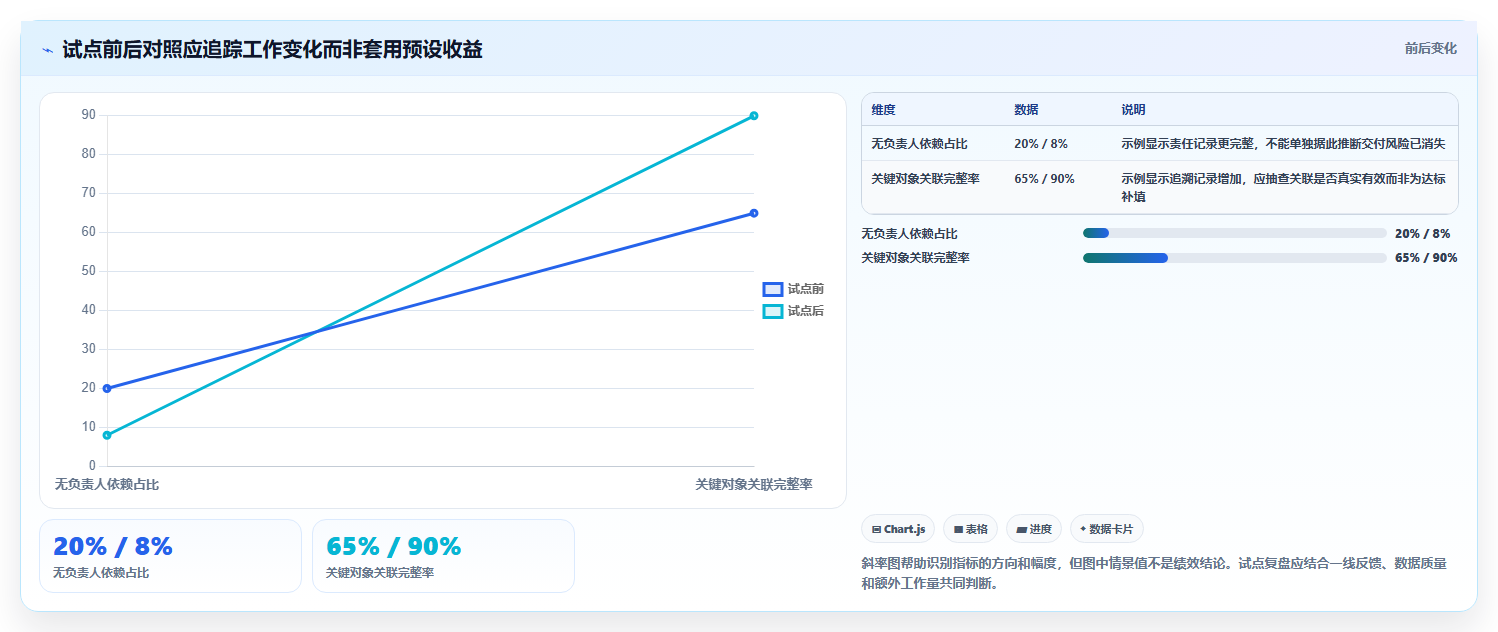Click the 试点前 data point at 20

107,388
